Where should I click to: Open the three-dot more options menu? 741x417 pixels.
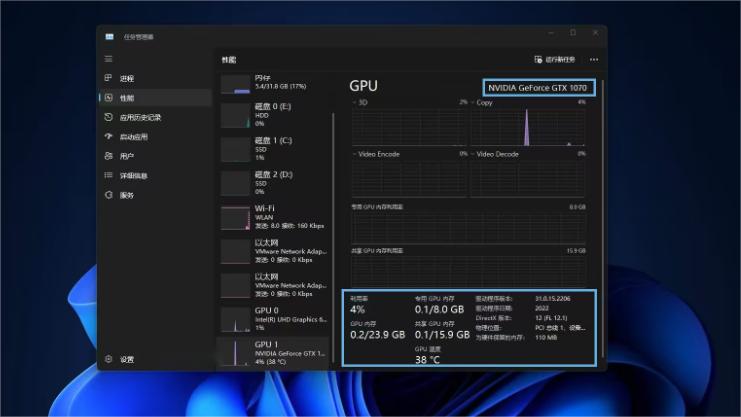click(x=594, y=60)
